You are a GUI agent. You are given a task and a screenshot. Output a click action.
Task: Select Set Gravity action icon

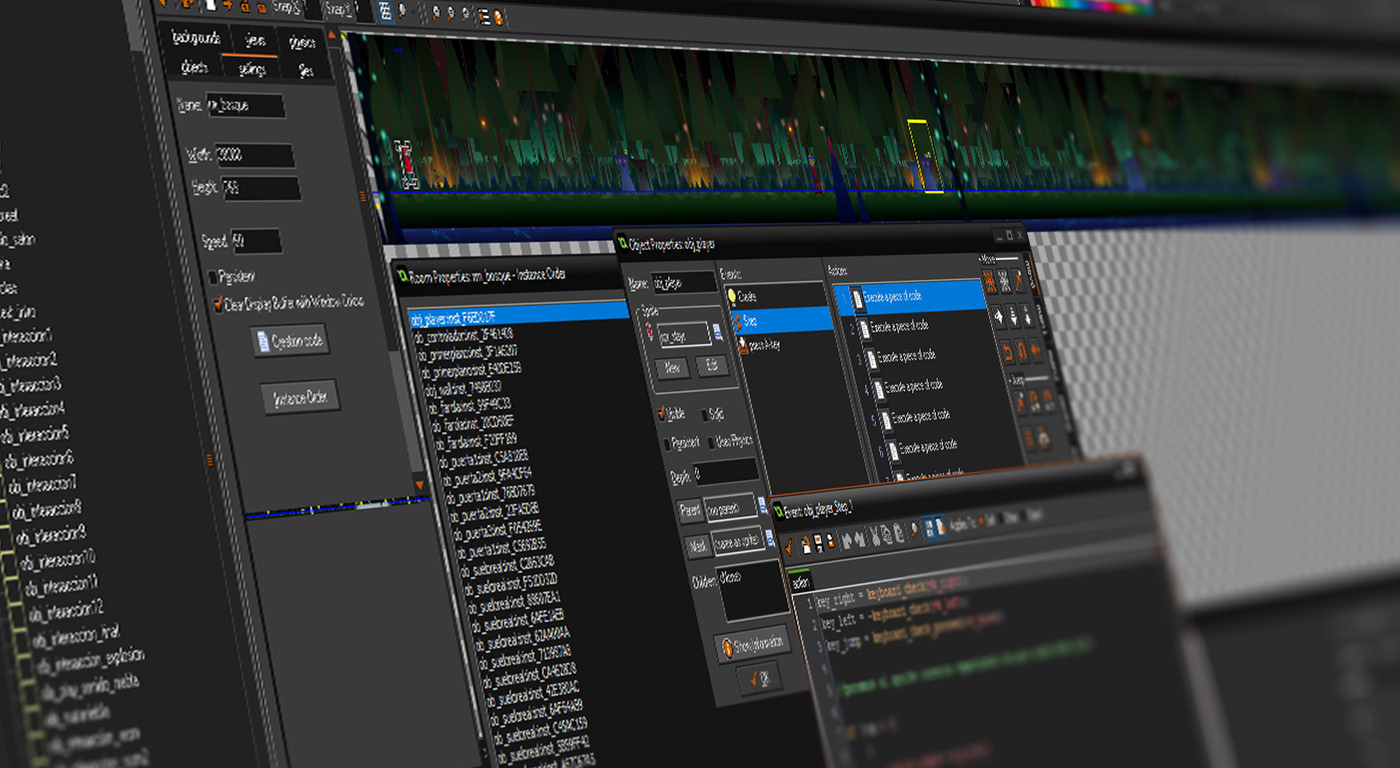click(x=1027, y=316)
